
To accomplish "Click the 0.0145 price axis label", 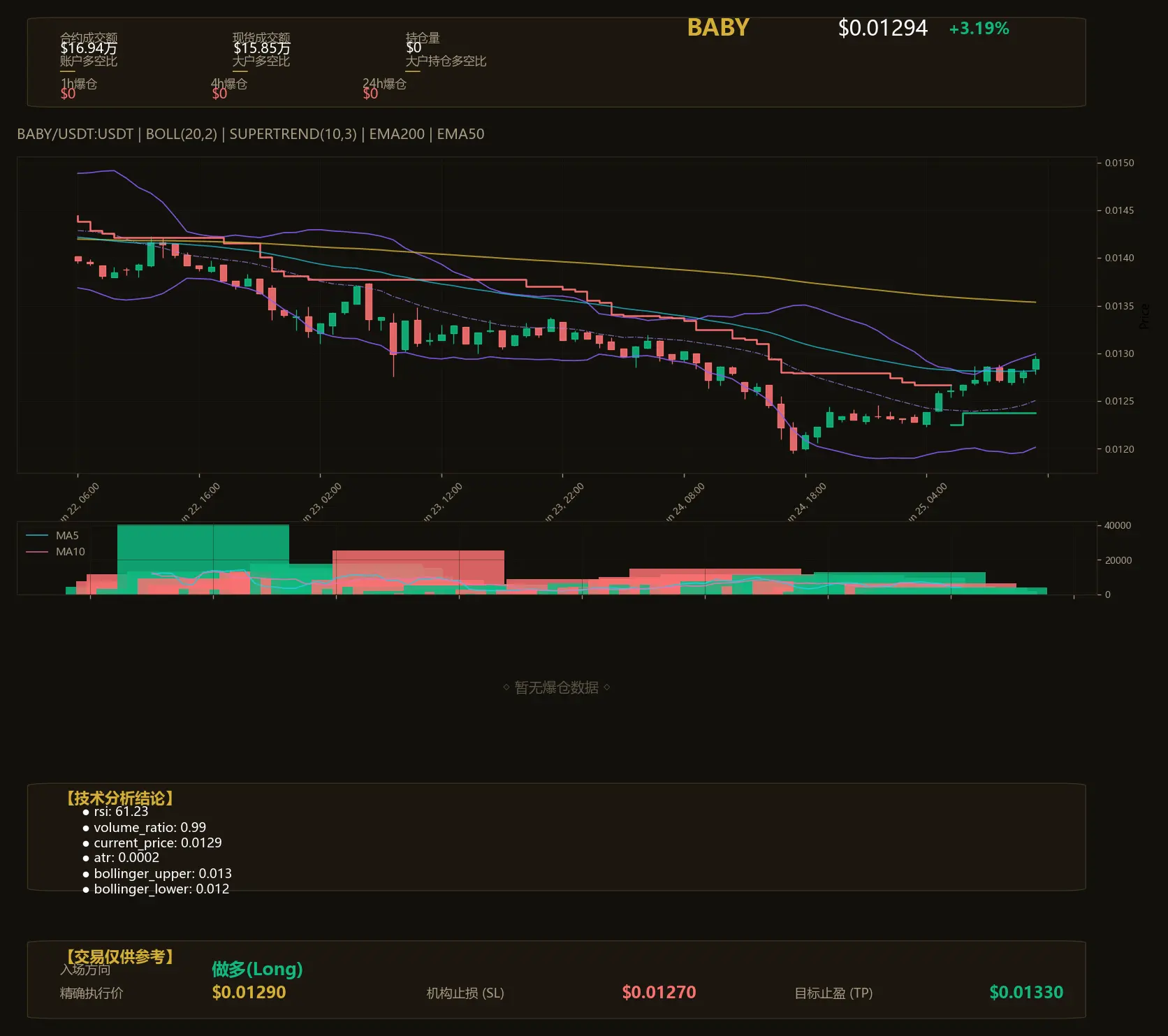I will 1119,210.
